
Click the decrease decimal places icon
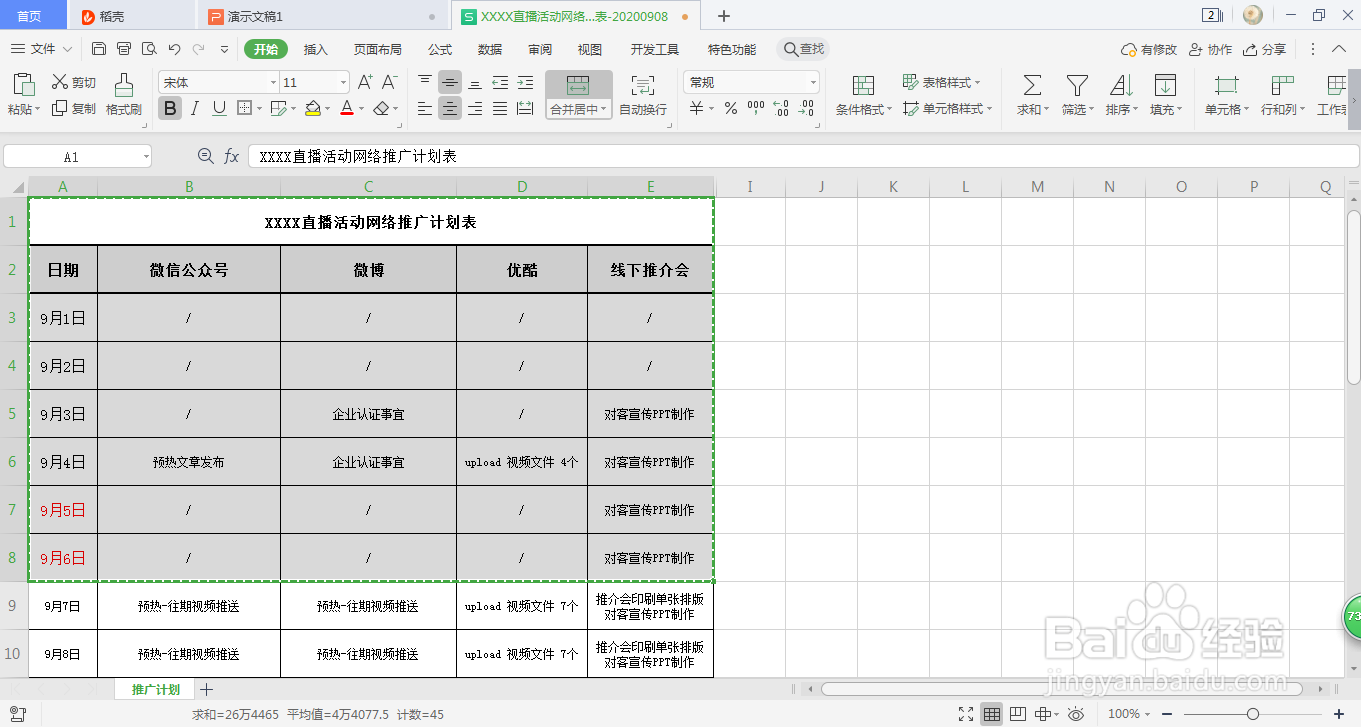coord(807,109)
